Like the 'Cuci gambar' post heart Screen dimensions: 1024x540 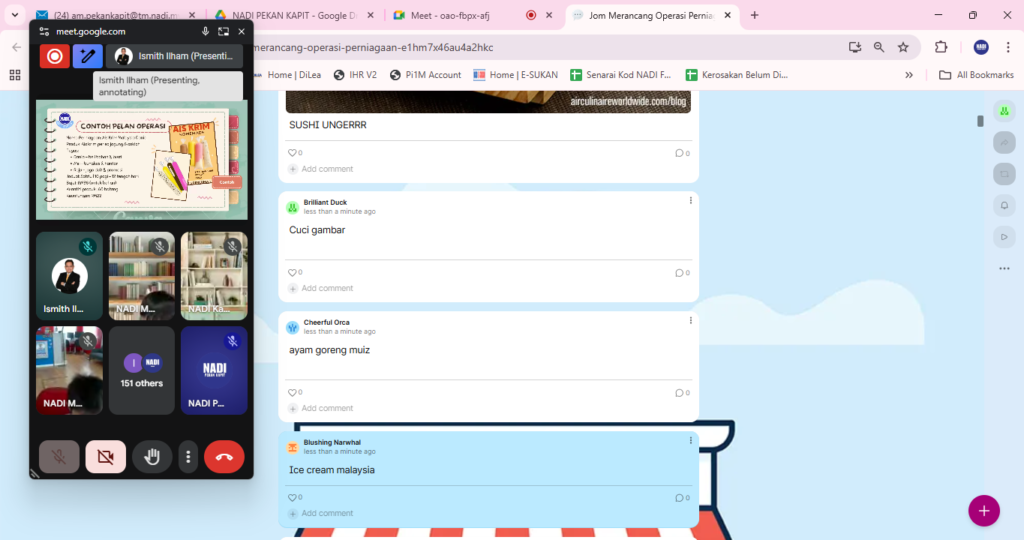(x=293, y=272)
